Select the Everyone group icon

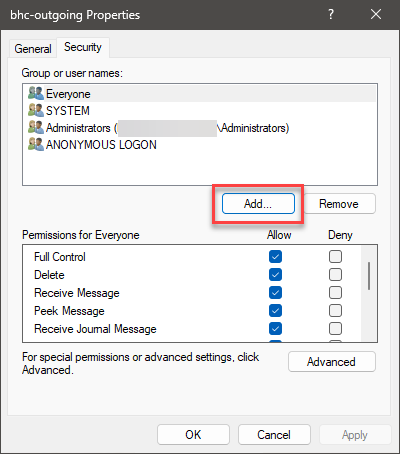coord(36,93)
